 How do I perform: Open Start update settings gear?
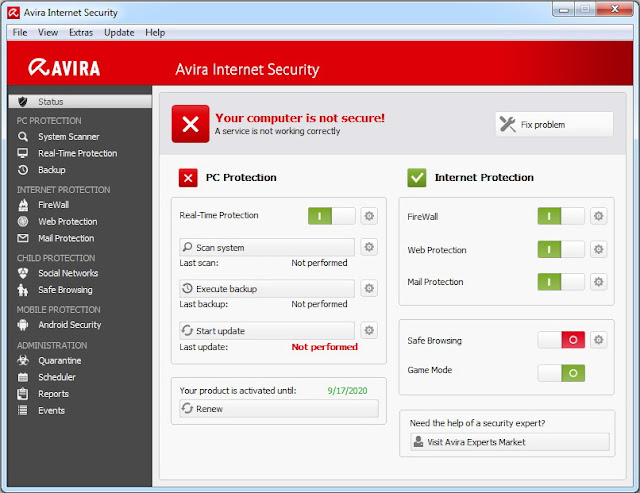pyautogui.click(x=369, y=330)
